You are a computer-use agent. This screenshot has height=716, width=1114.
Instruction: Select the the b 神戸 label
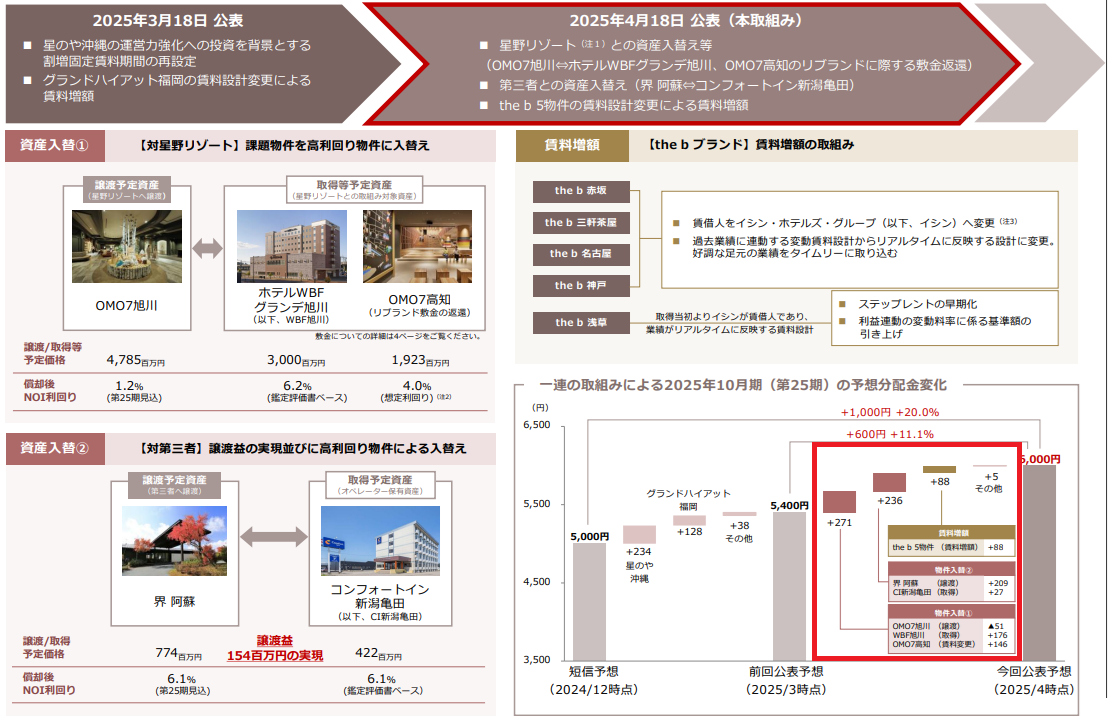[x=581, y=286]
